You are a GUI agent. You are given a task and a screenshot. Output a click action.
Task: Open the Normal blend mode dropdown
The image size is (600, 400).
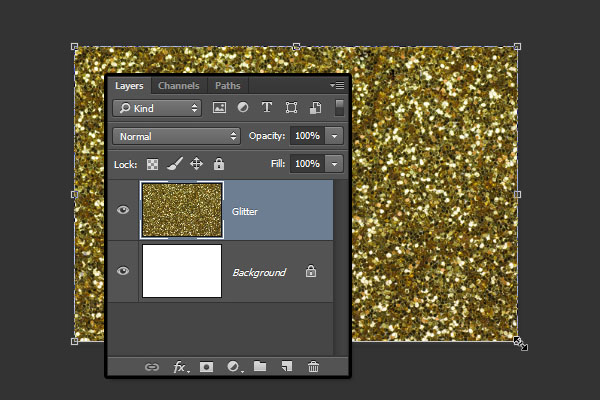176,135
